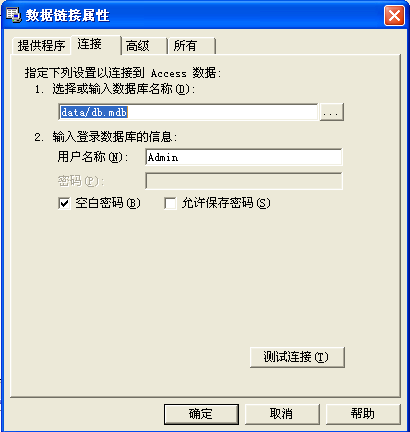Image resolution: width=410 pixels, height=432 pixels.
Task: Click the 测试连接 button
Action: coord(297,357)
